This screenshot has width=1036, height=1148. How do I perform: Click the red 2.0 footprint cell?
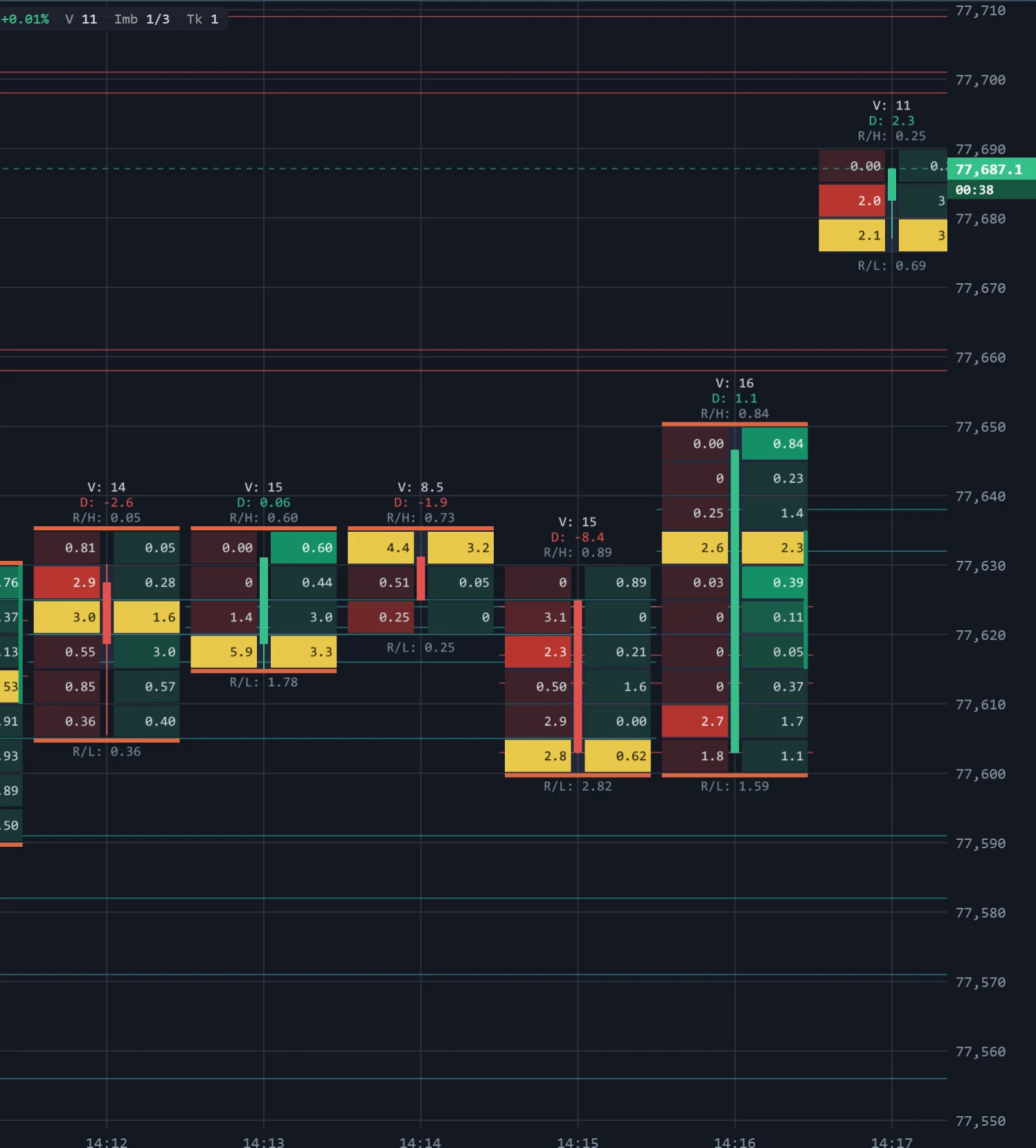coord(852,201)
